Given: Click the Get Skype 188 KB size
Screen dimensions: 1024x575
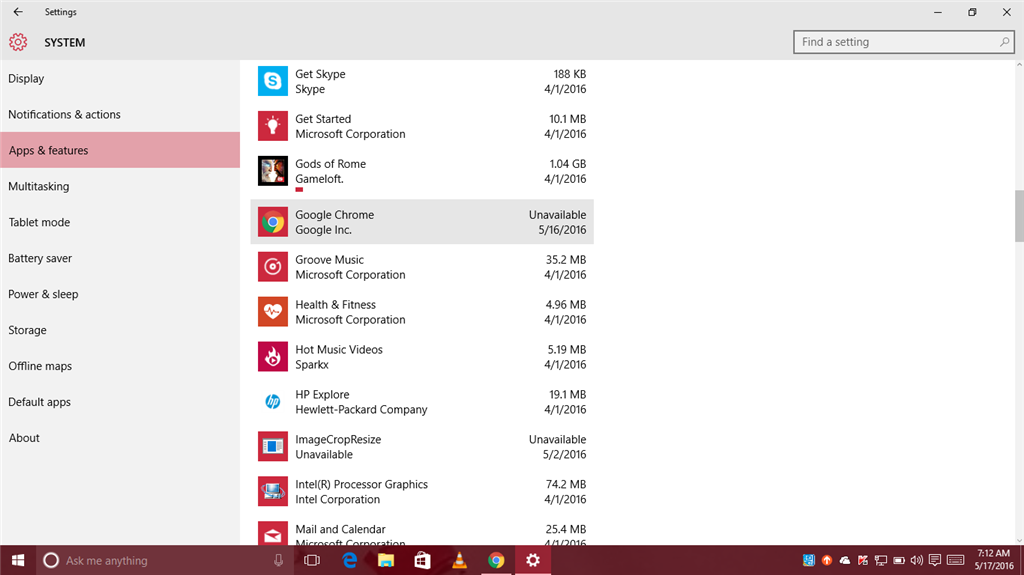Looking at the screenshot, I should coord(569,74).
